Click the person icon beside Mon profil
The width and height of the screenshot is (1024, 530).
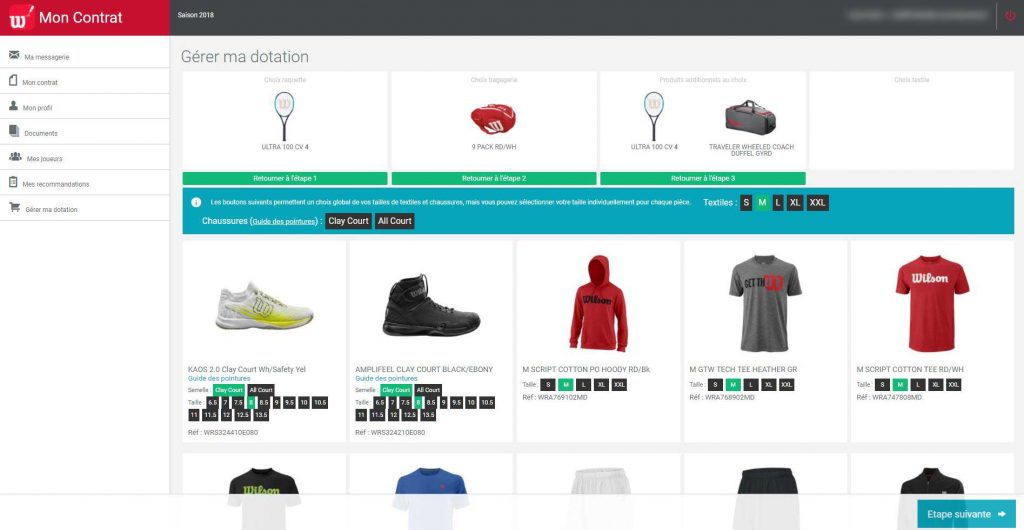click(13, 106)
